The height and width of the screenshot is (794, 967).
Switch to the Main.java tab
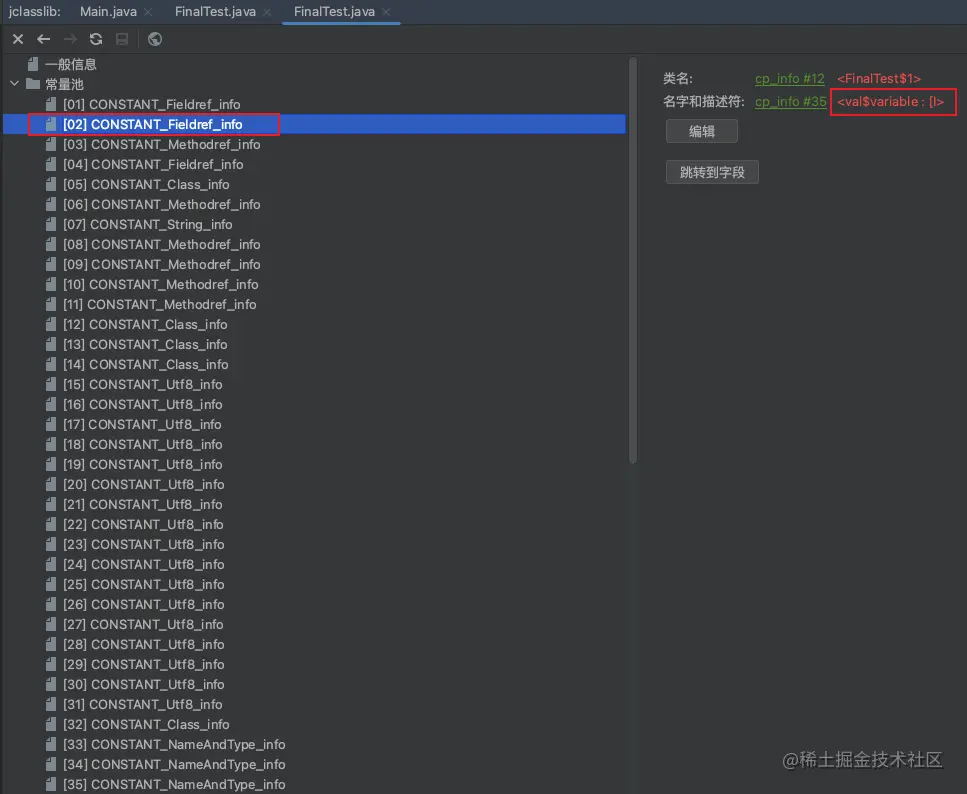click(109, 12)
